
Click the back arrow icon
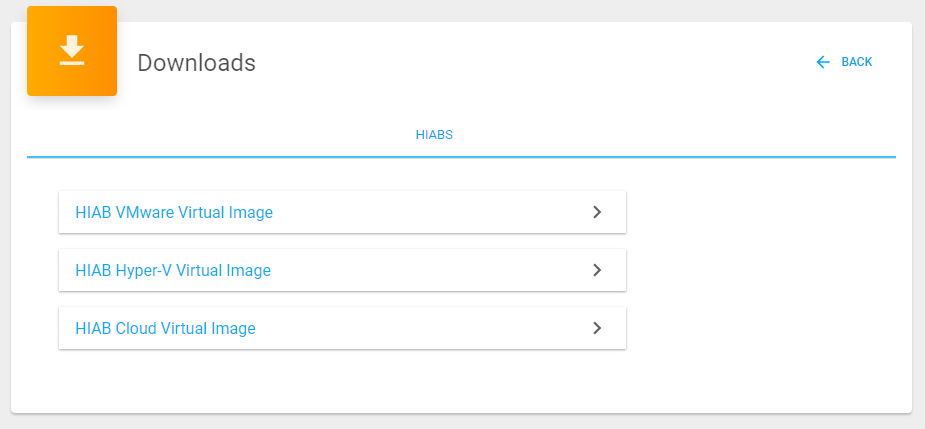click(823, 62)
